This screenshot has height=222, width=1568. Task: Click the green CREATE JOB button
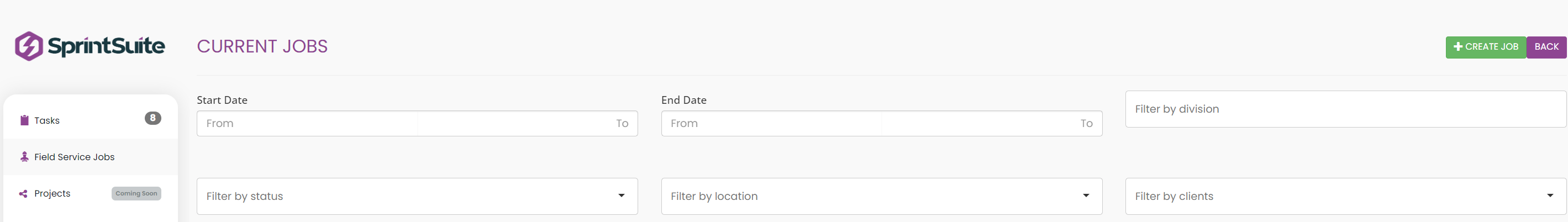(1486, 47)
